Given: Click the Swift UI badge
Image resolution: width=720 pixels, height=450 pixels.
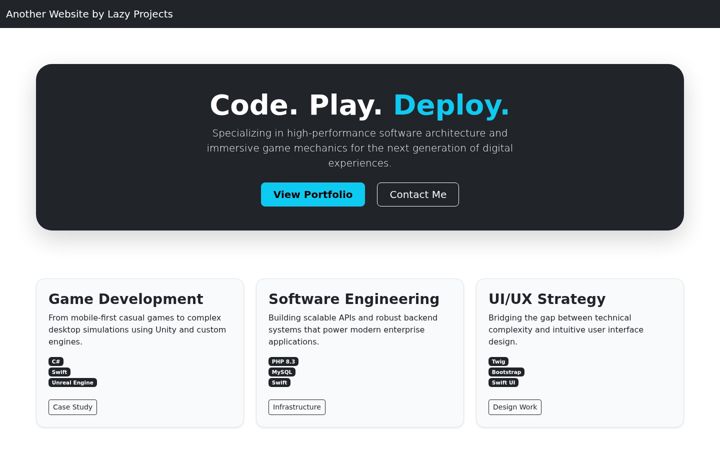Looking at the screenshot, I should 503,382.
